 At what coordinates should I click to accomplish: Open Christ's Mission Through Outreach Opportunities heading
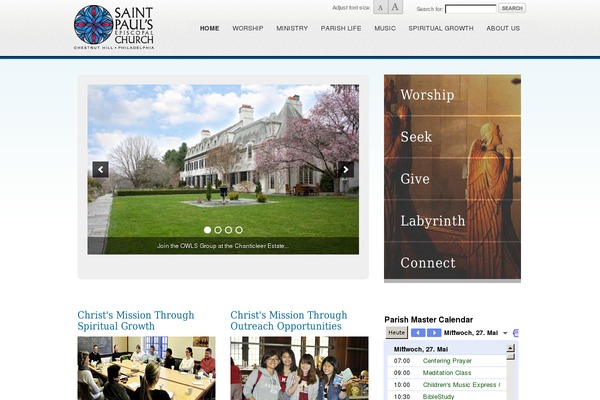click(x=289, y=320)
